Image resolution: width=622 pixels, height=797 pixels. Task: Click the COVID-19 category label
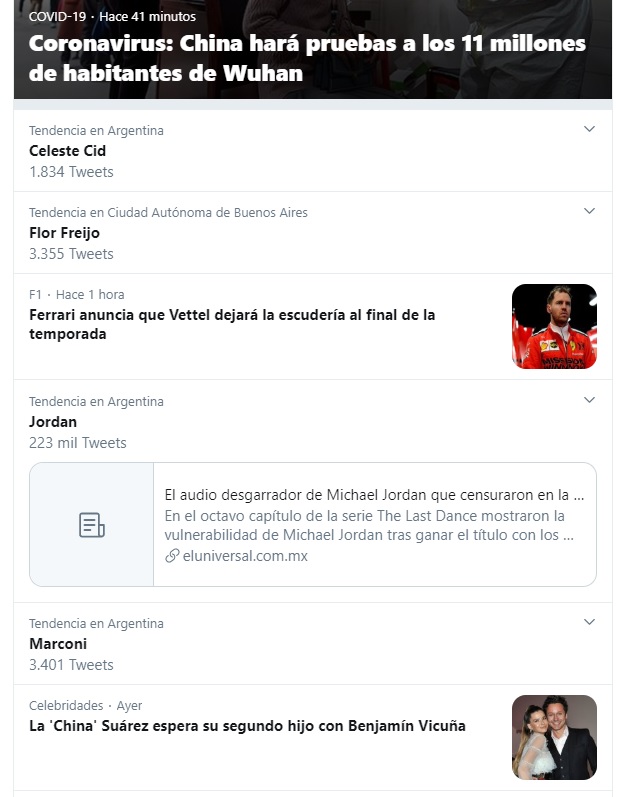[57, 17]
